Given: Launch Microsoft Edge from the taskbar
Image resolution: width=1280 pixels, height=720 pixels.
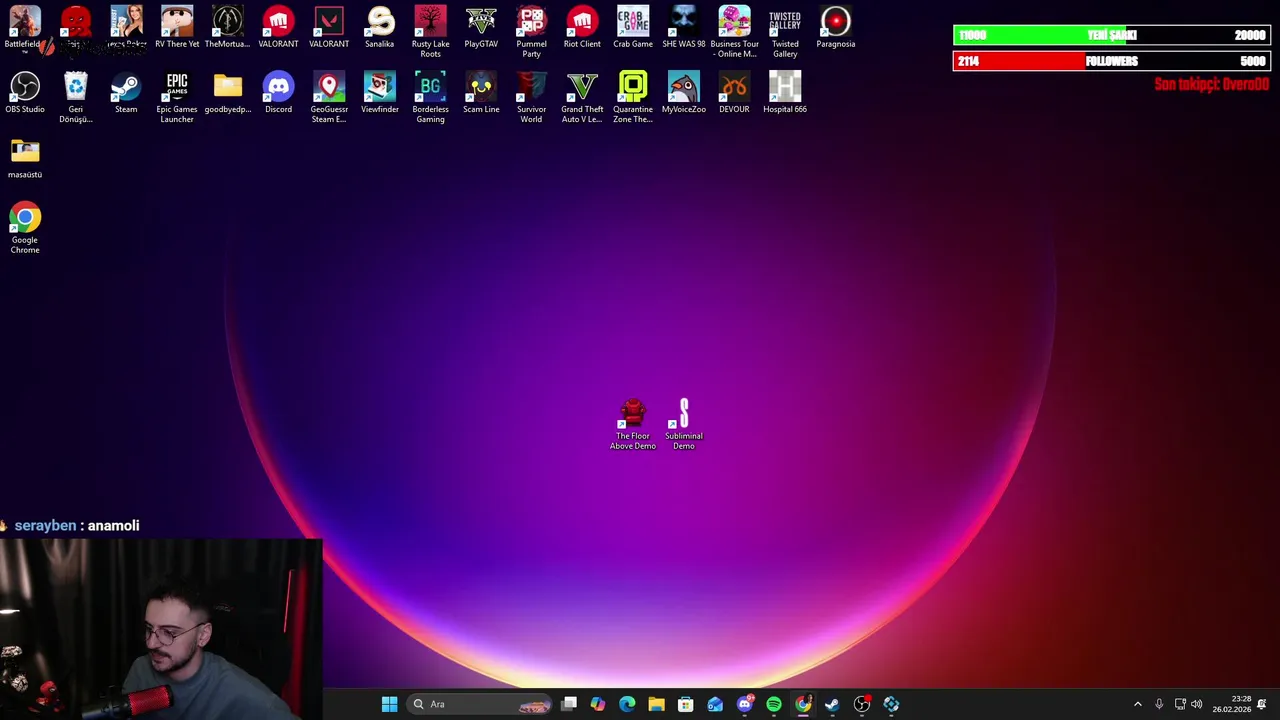Looking at the screenshot, I should [x=627, y=704].
